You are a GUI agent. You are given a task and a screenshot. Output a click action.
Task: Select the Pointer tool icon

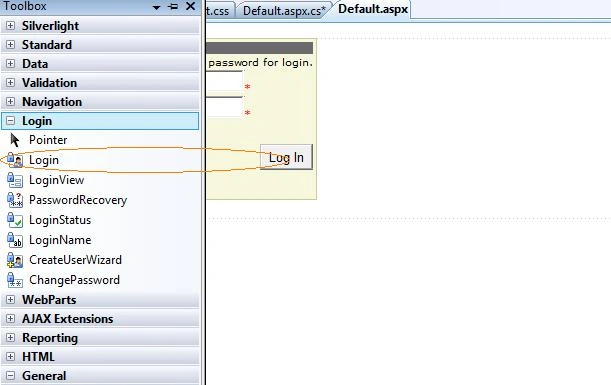click(x=15, y=140)
